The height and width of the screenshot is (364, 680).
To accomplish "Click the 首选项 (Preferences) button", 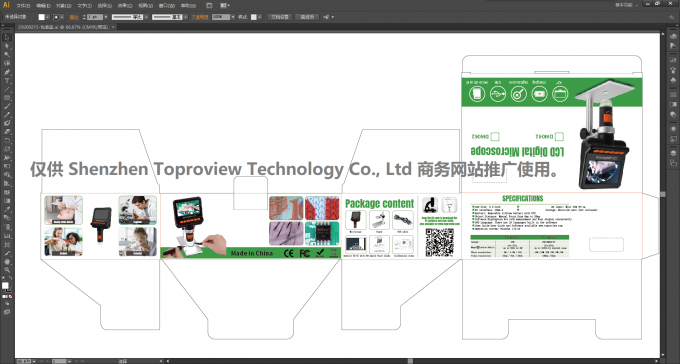I will [x=307, y=17].
